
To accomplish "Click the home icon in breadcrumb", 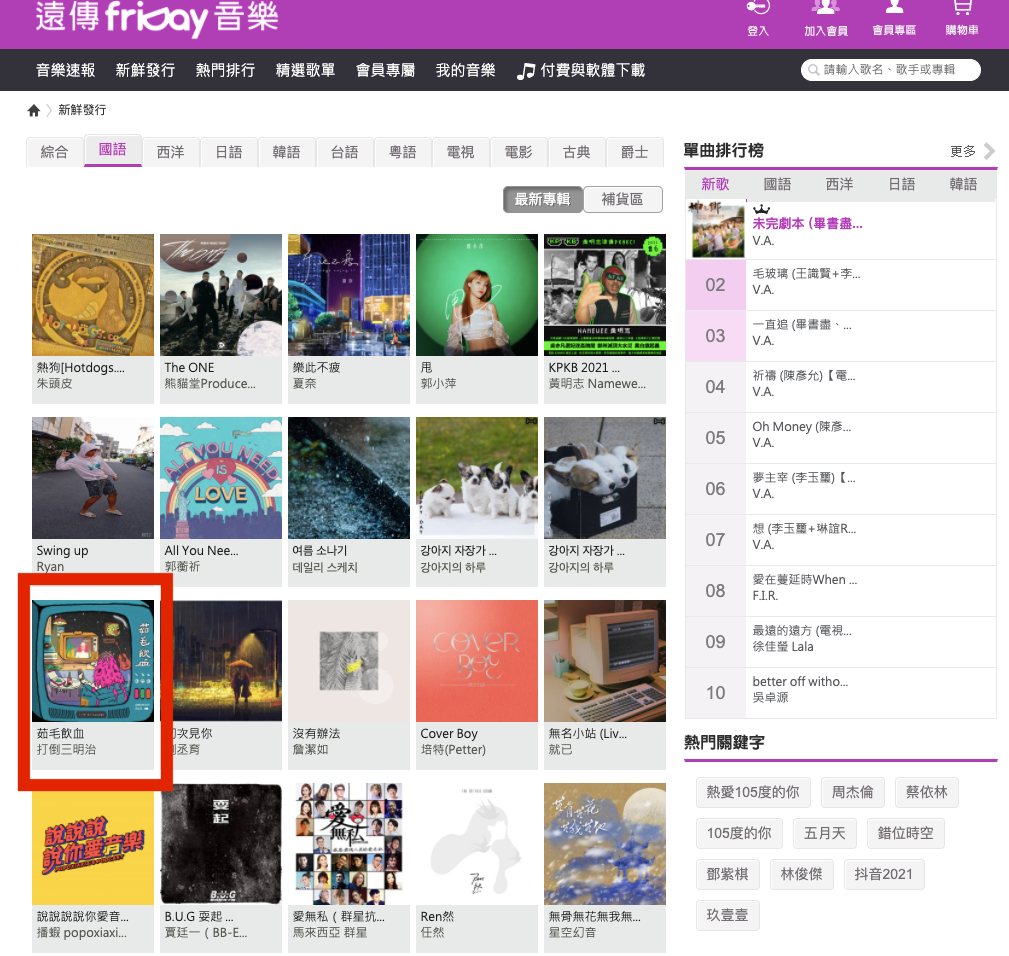I will pos(34,110).
